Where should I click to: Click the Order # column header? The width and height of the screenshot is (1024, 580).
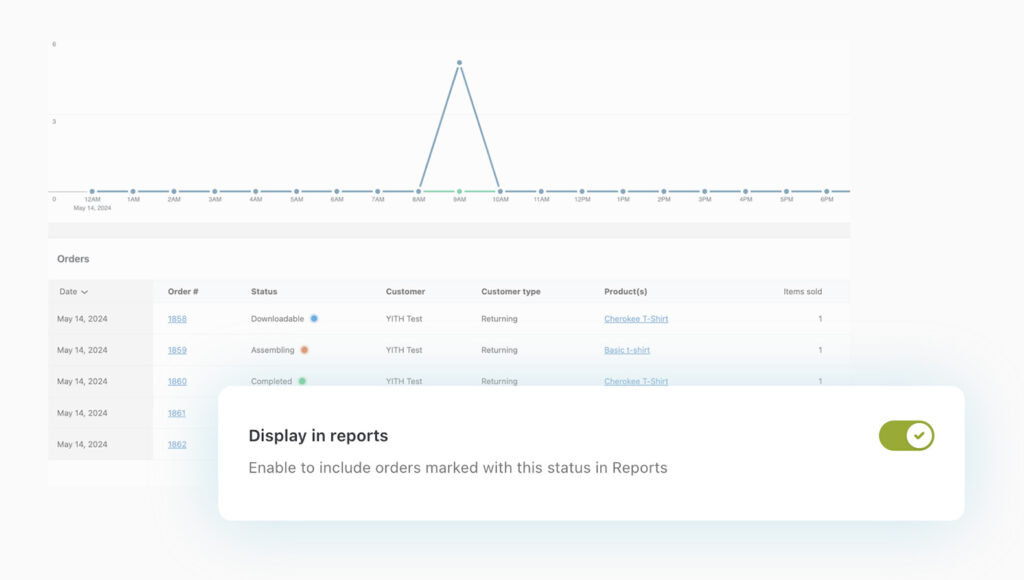[x=183, y=292]
